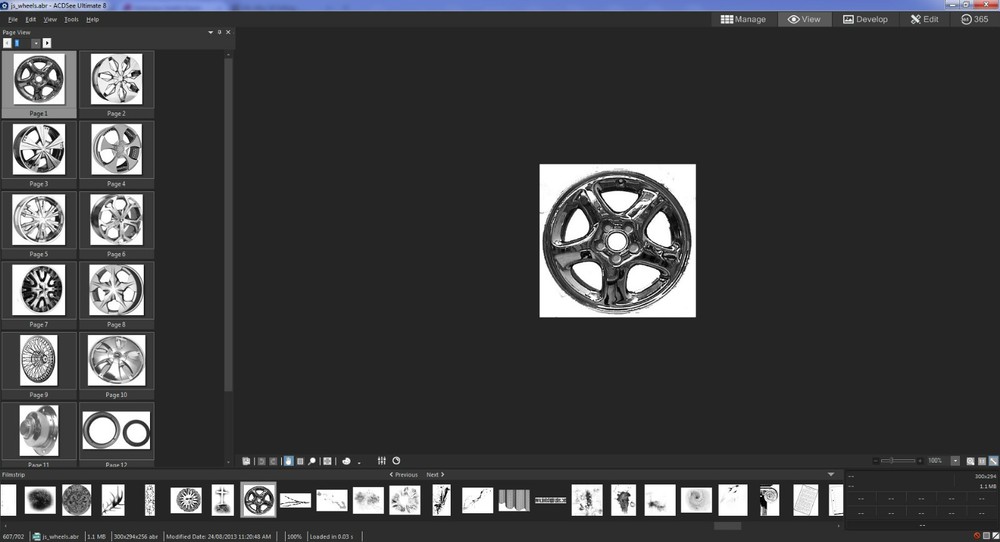
Task: Close the Page View panel
Action: click(228, 32)
